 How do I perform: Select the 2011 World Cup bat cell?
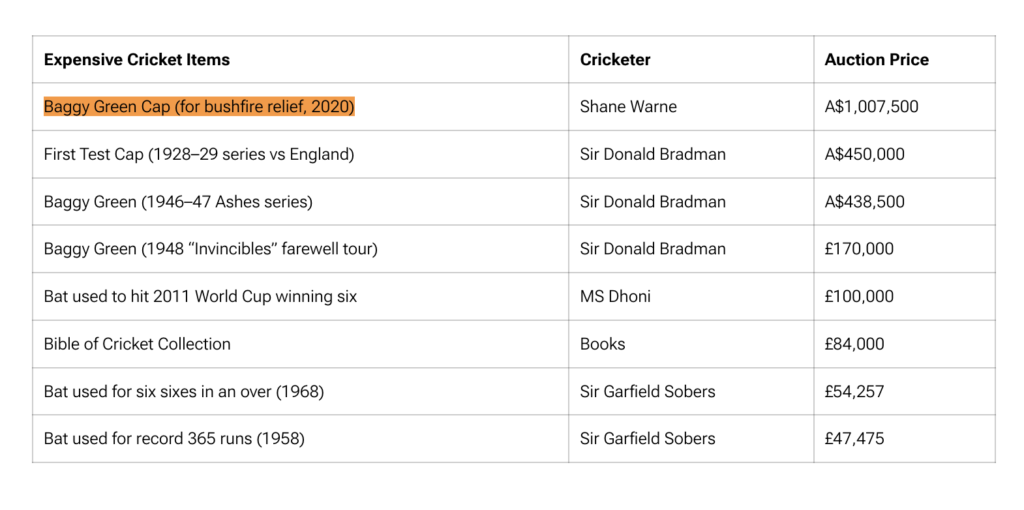[200, 297]
